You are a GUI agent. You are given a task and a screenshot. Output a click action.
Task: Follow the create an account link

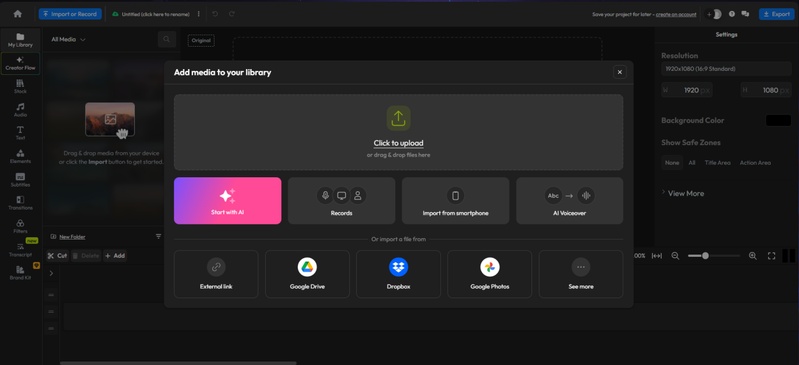coord(676,14)
